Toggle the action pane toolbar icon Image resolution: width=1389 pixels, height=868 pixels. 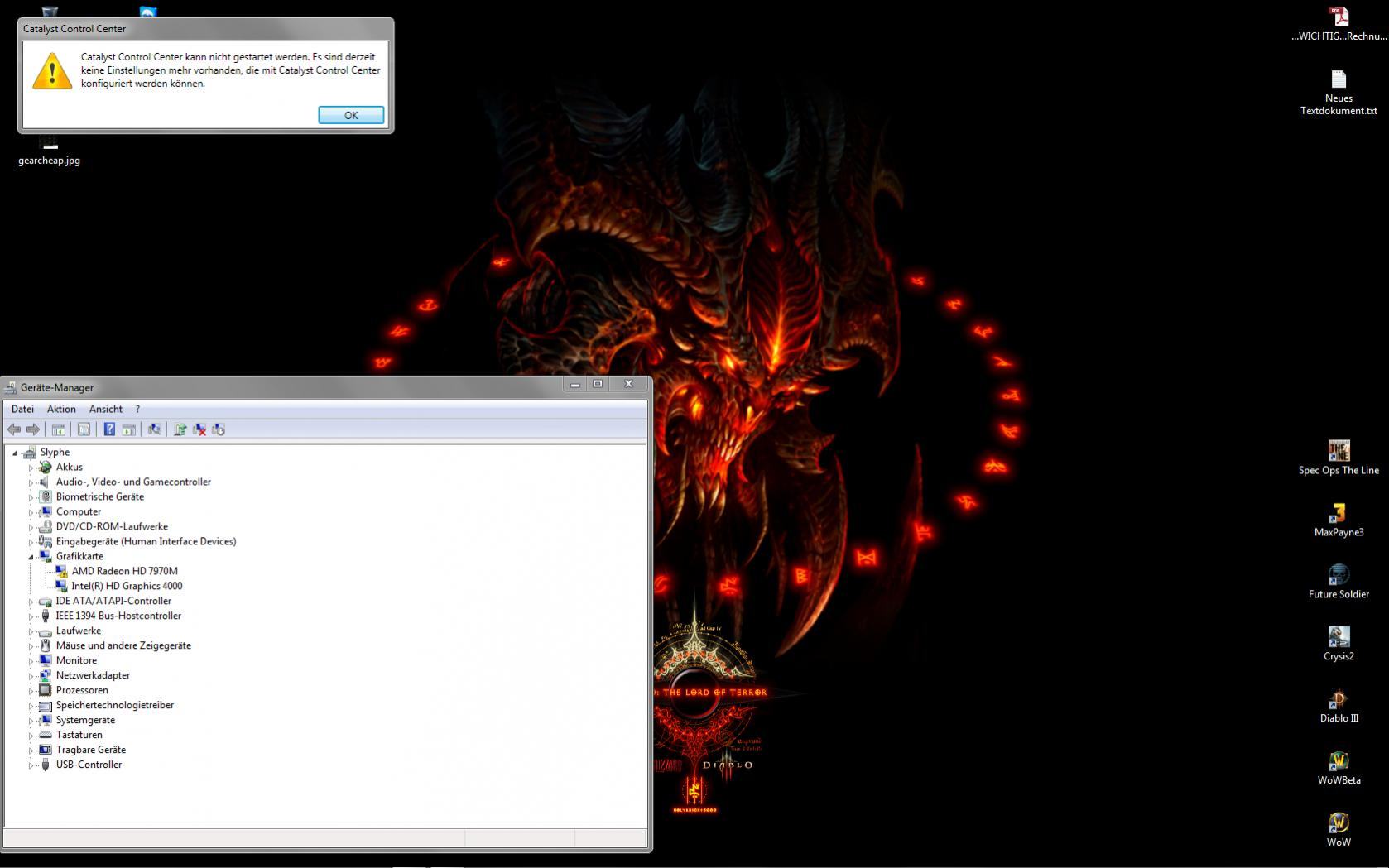(129, 429)
